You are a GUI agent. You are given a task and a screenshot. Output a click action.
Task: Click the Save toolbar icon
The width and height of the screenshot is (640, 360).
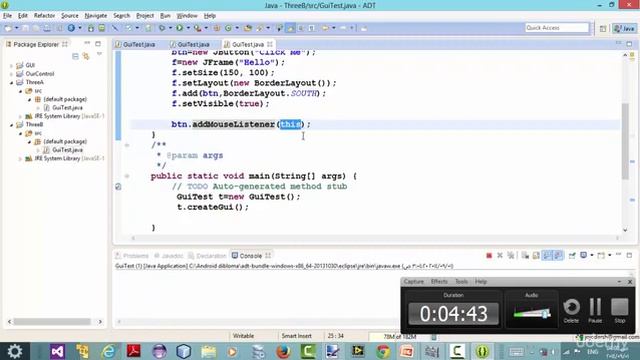[x=26, y=28]
